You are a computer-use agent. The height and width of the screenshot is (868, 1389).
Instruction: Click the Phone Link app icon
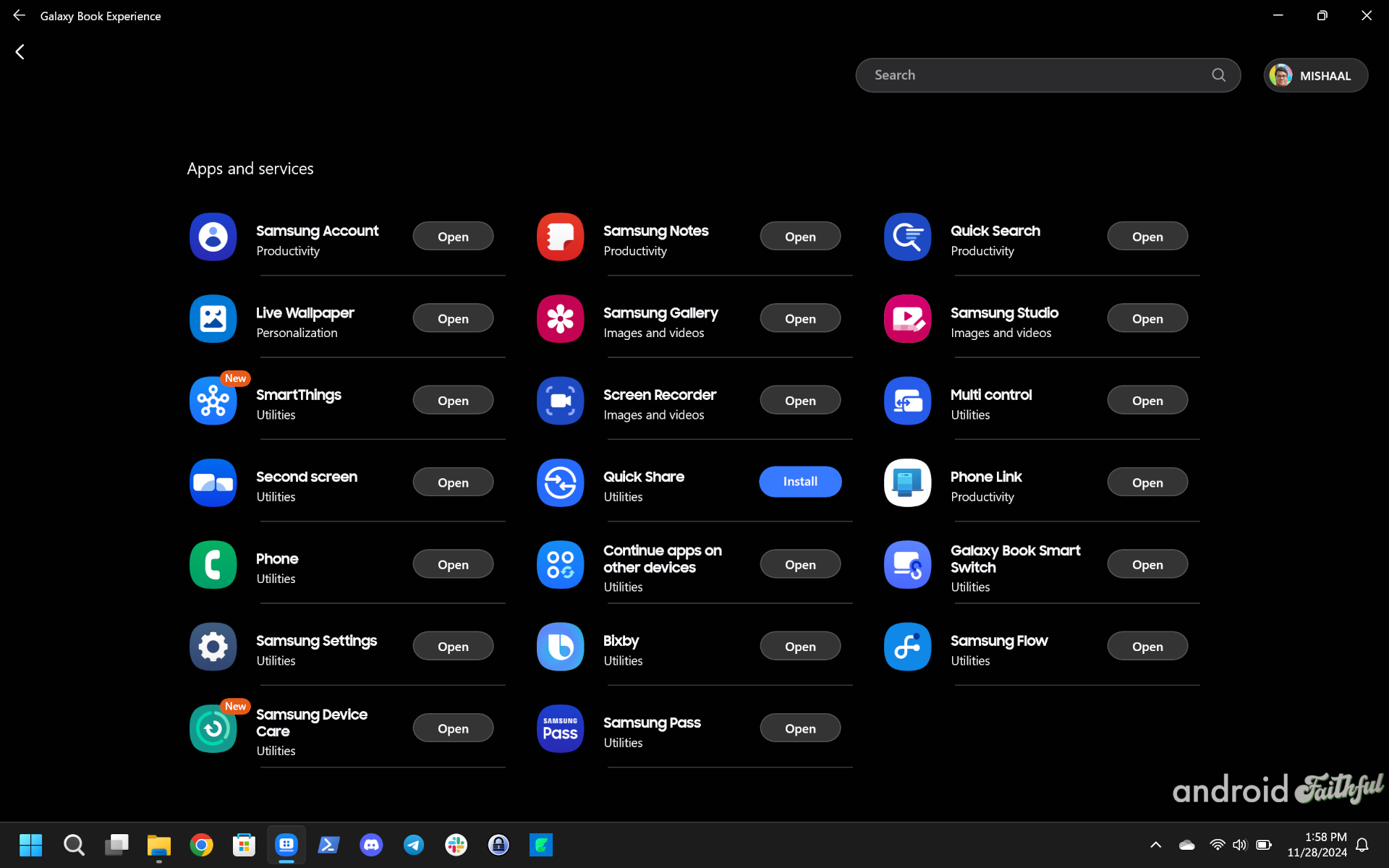coord(907,482)
